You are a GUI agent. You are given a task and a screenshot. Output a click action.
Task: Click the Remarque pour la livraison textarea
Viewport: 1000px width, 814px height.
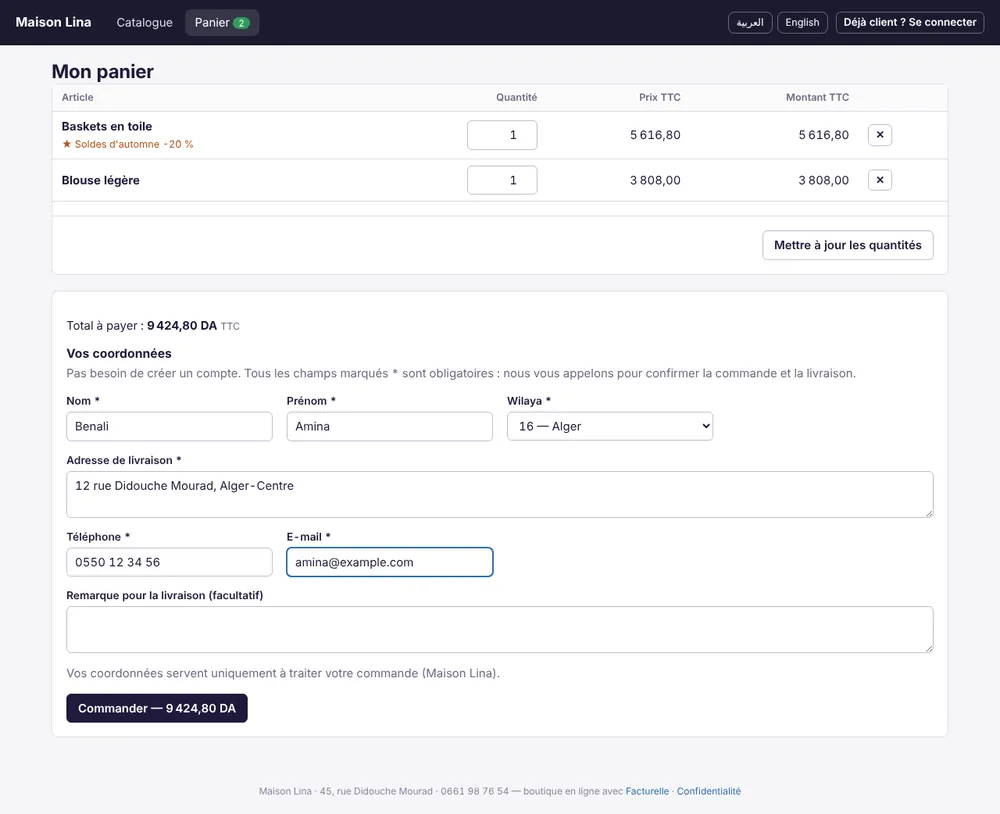click(x=500, y=630)
